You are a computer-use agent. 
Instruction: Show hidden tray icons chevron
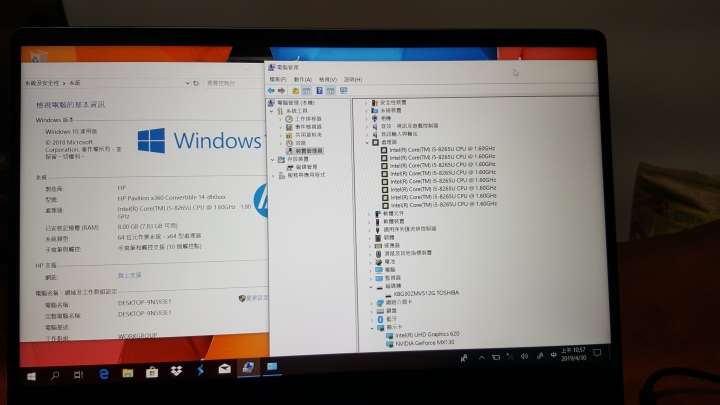pos(481,358)
